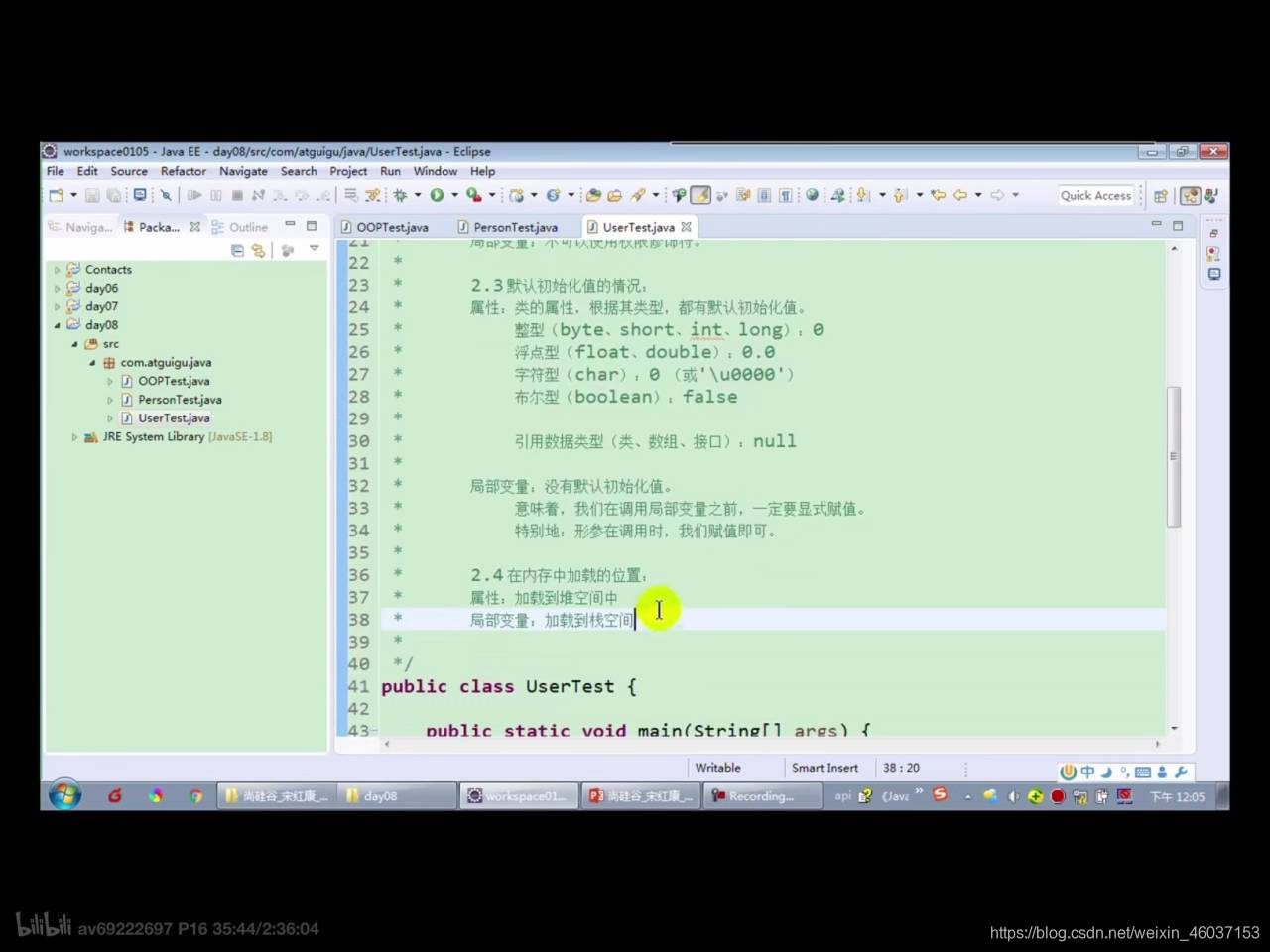The image size is (1270, 952).
Task: Open the Debug dropdown arrow
Action: [418, 195]
